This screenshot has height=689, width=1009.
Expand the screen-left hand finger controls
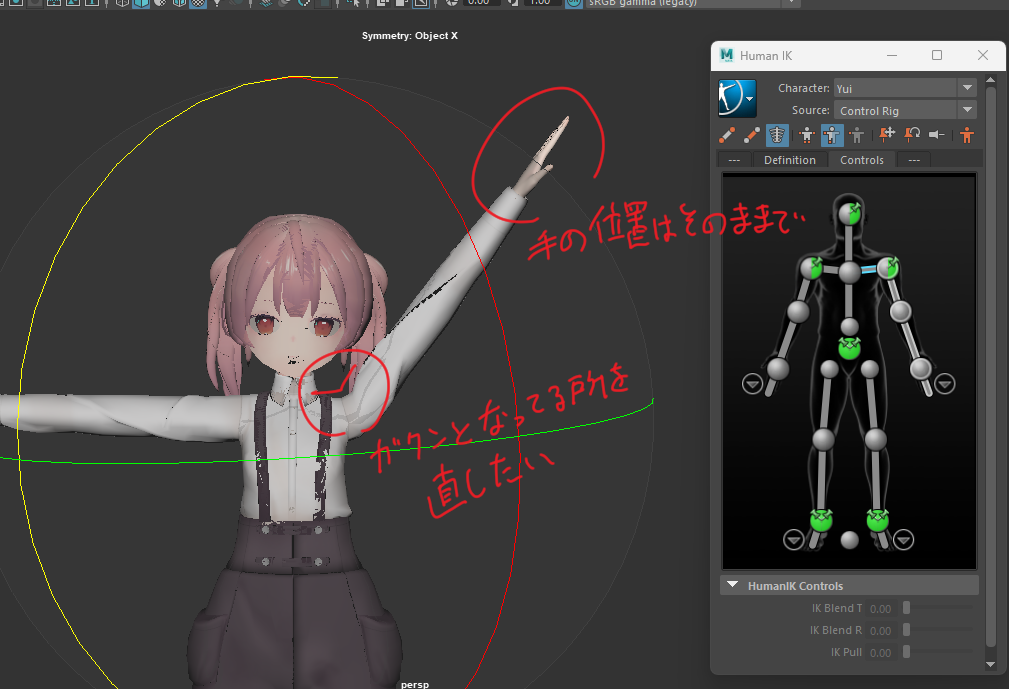coord(752,384)
